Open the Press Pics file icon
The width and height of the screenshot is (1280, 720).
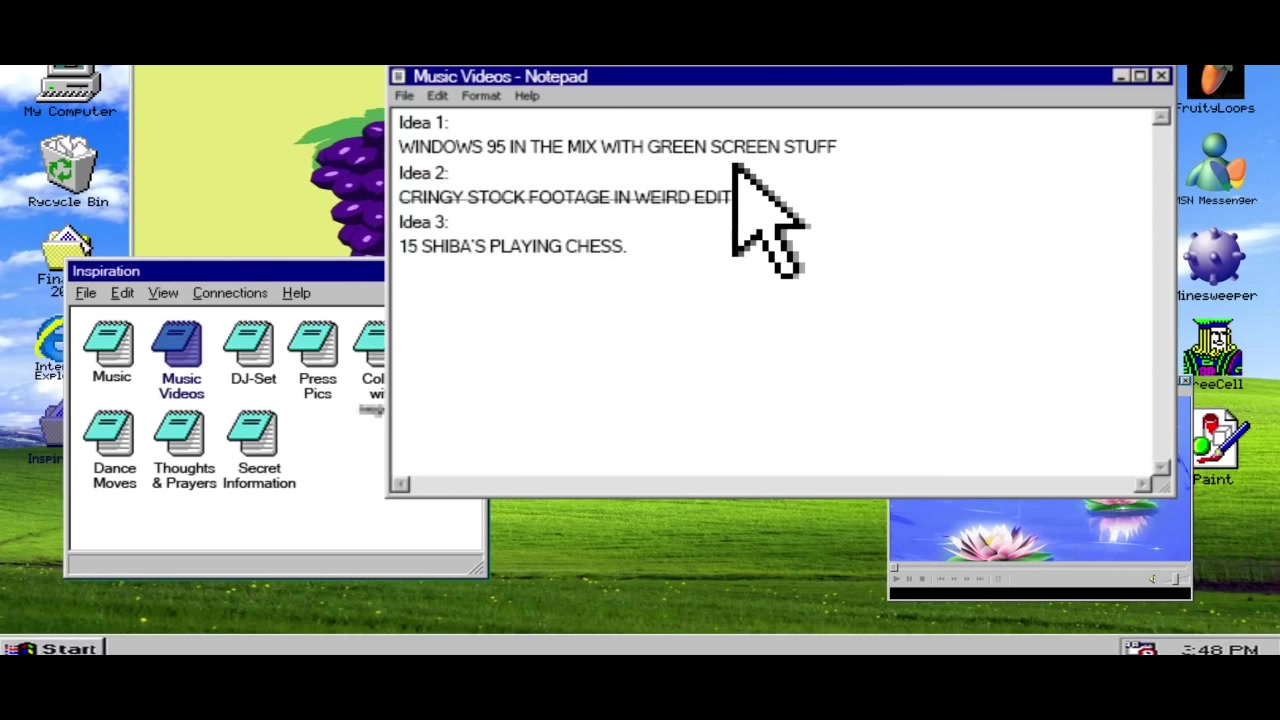[x=317, y=360]
